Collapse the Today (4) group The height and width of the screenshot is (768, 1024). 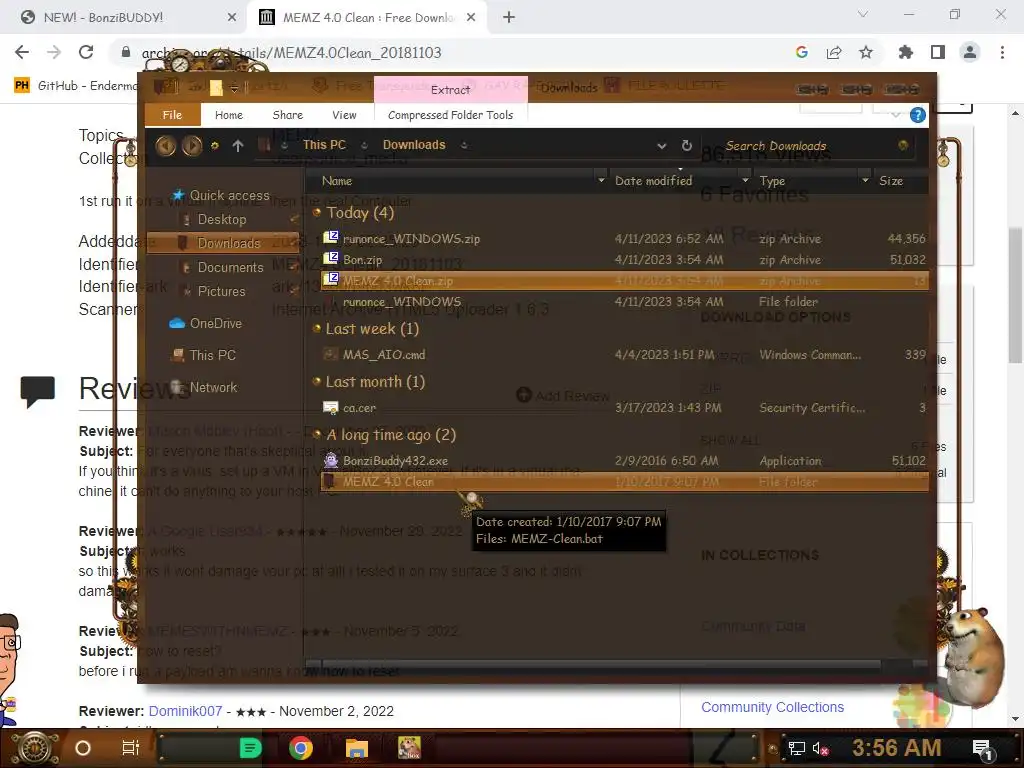317,212
